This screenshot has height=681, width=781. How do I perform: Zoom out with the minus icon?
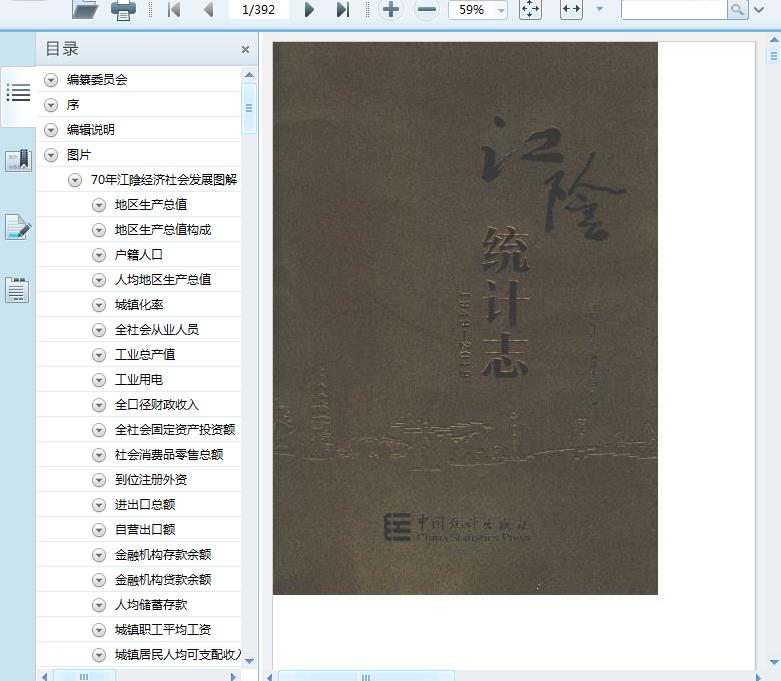[x=427, y=9]
